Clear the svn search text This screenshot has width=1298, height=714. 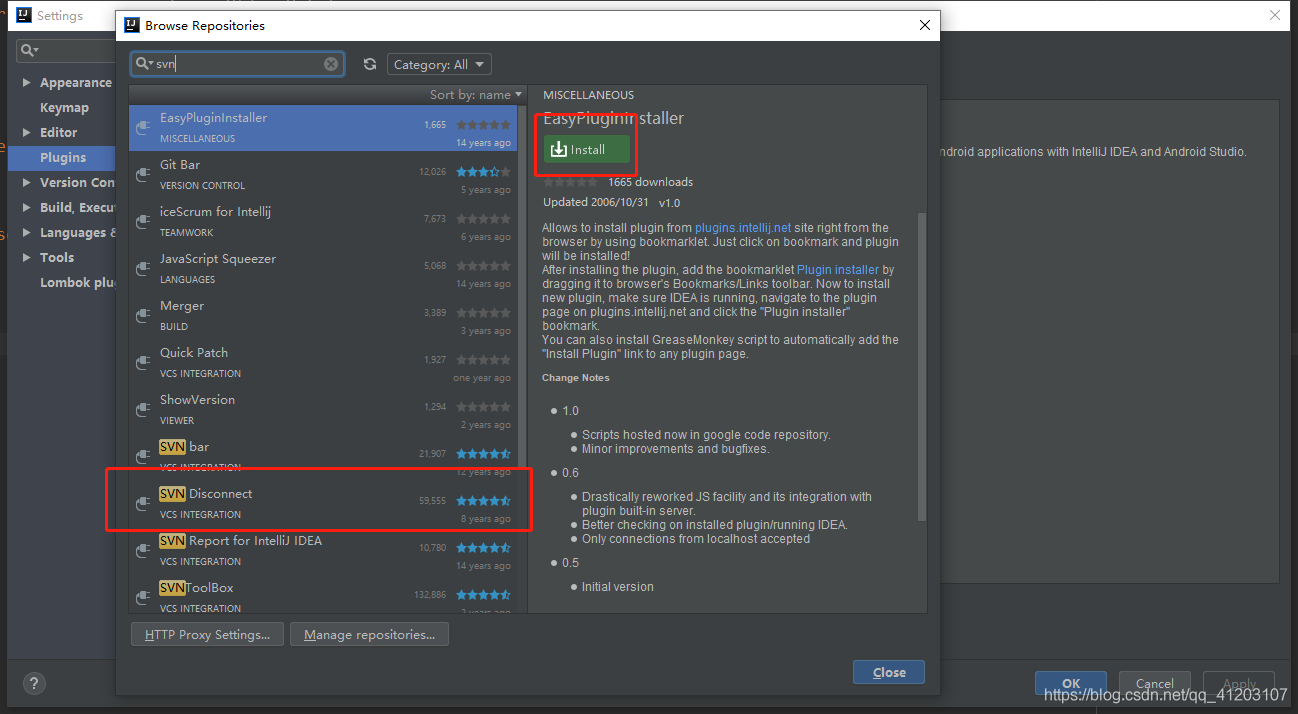[331, 64]
